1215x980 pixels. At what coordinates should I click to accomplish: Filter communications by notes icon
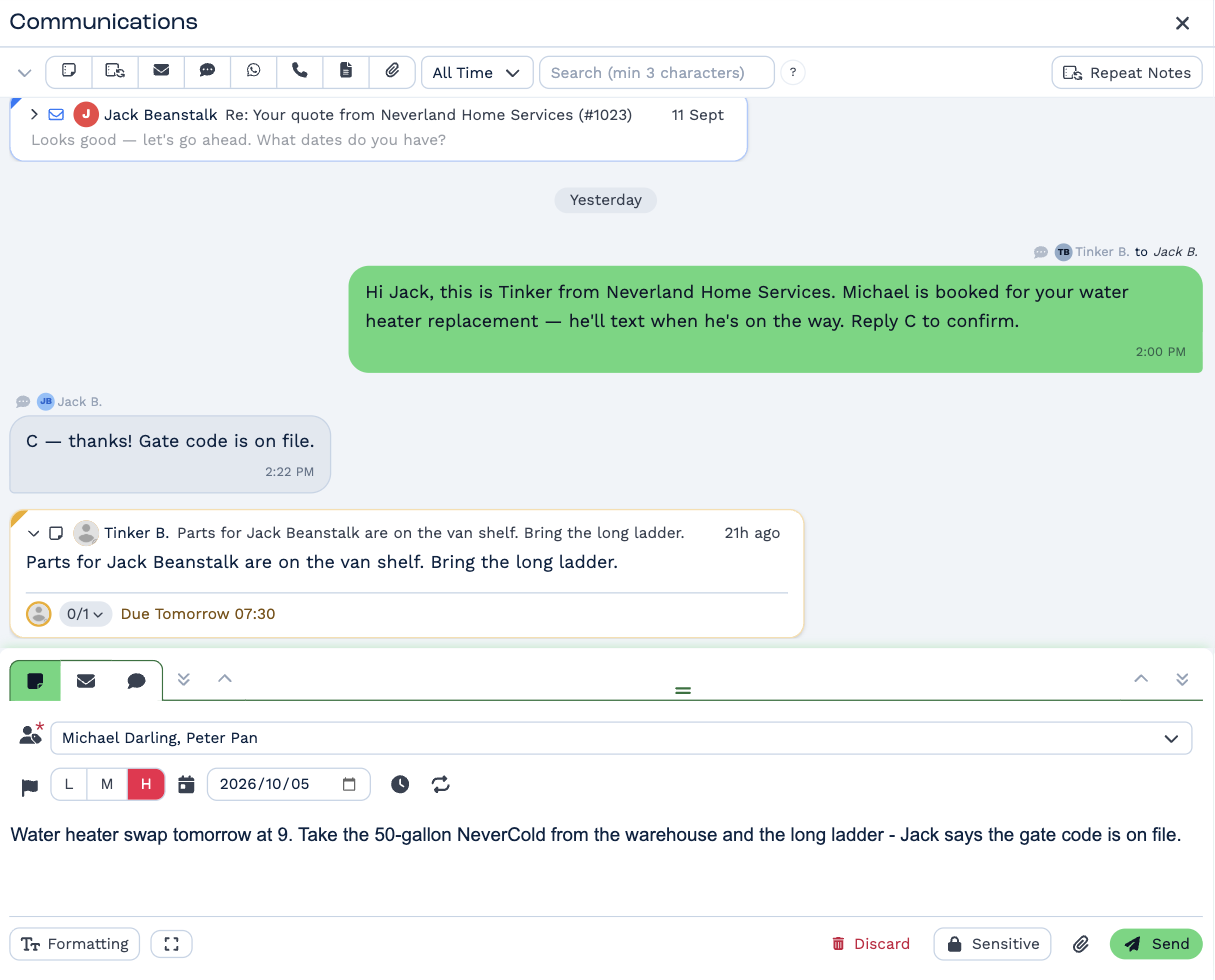tap(69, 71)
